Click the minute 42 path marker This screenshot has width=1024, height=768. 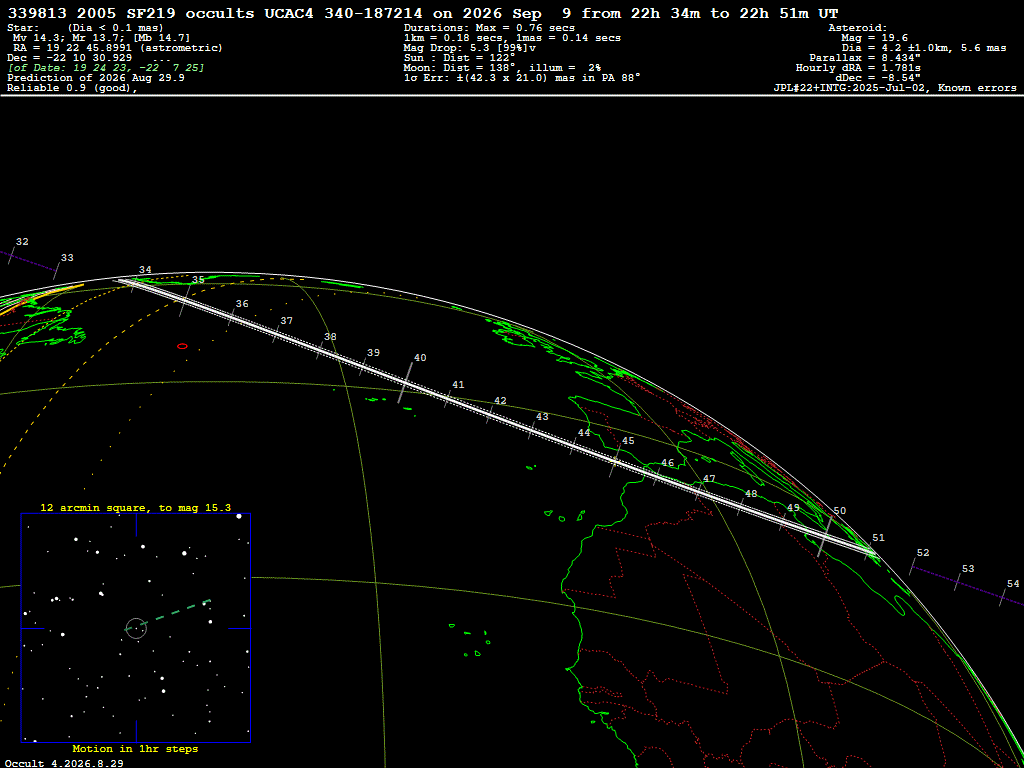[x=490, y=415]
